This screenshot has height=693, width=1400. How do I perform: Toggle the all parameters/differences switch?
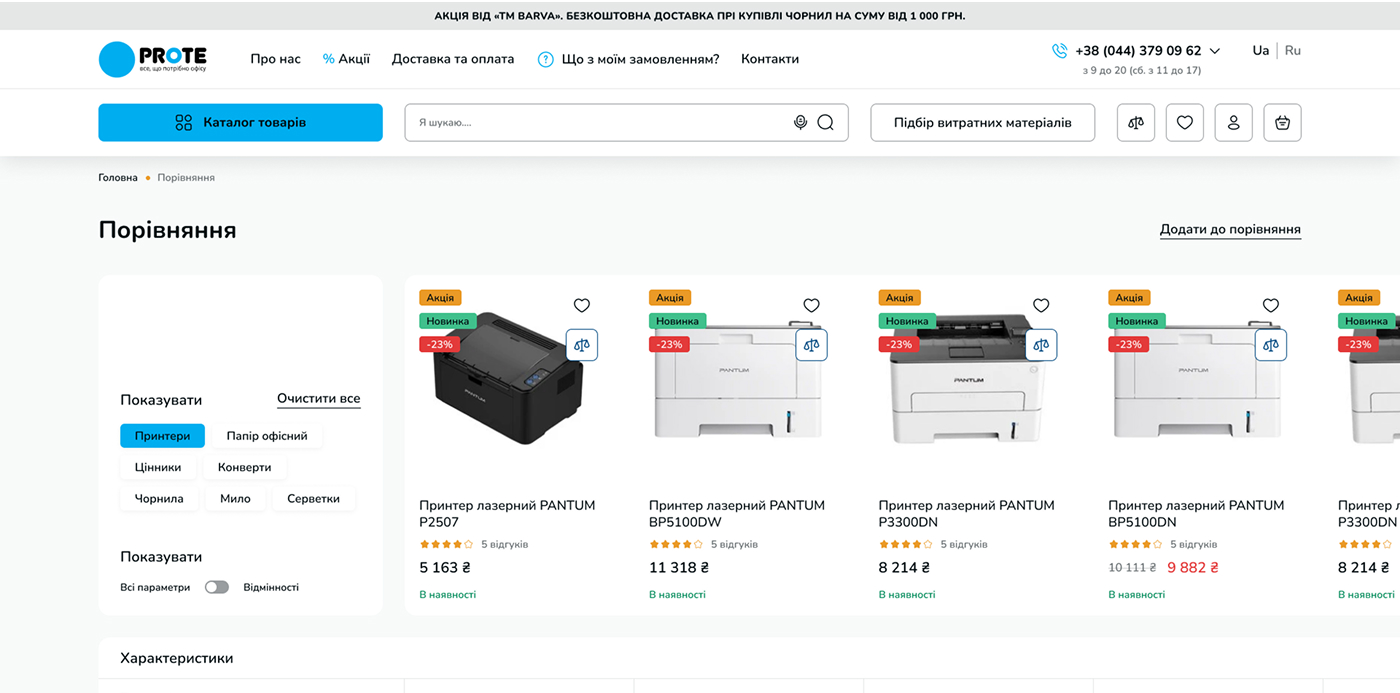click(217, 587)
